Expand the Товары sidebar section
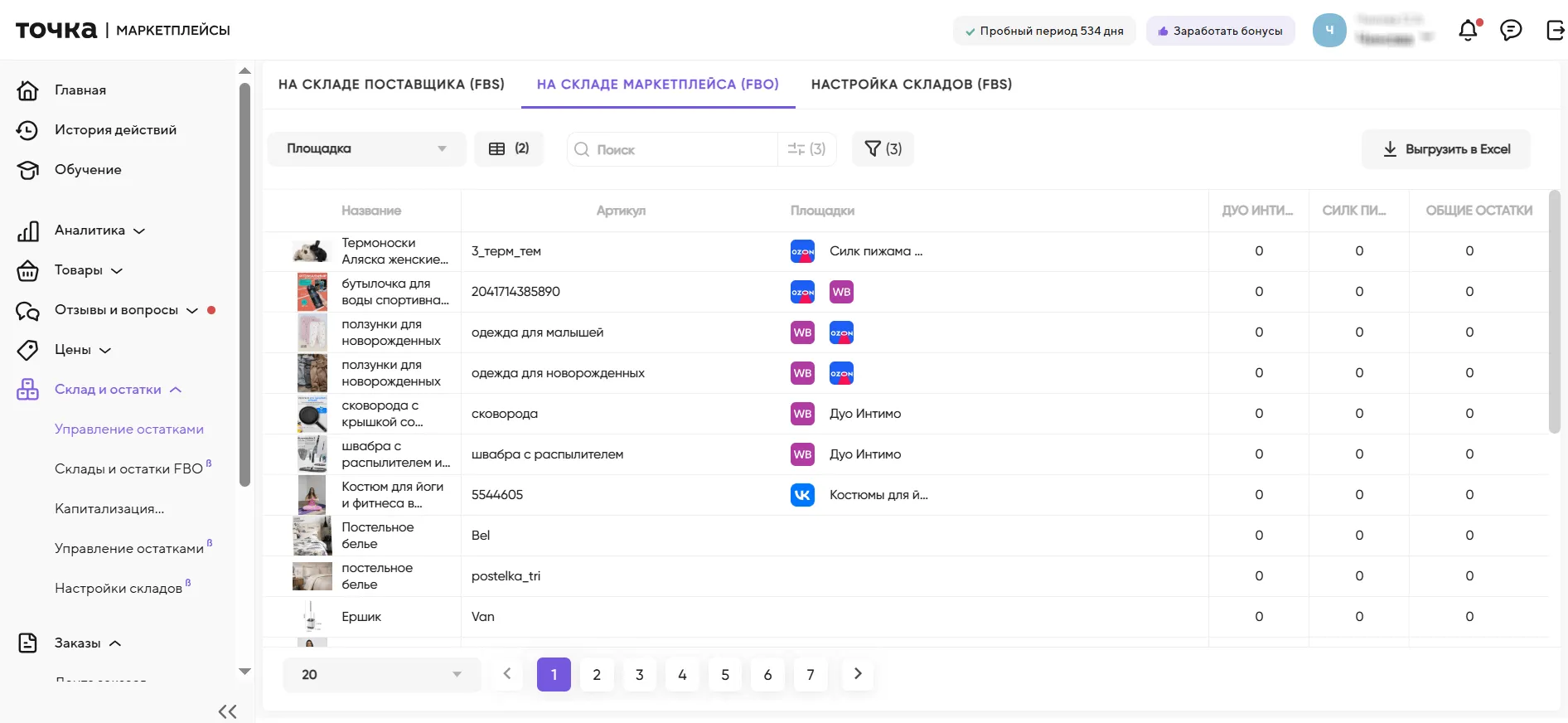 [88, 270]
